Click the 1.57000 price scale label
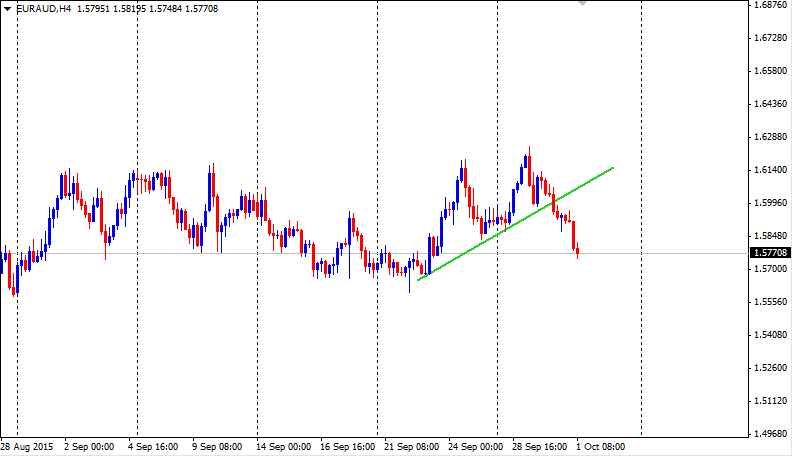The image size is (793, 456). [770, 269]
